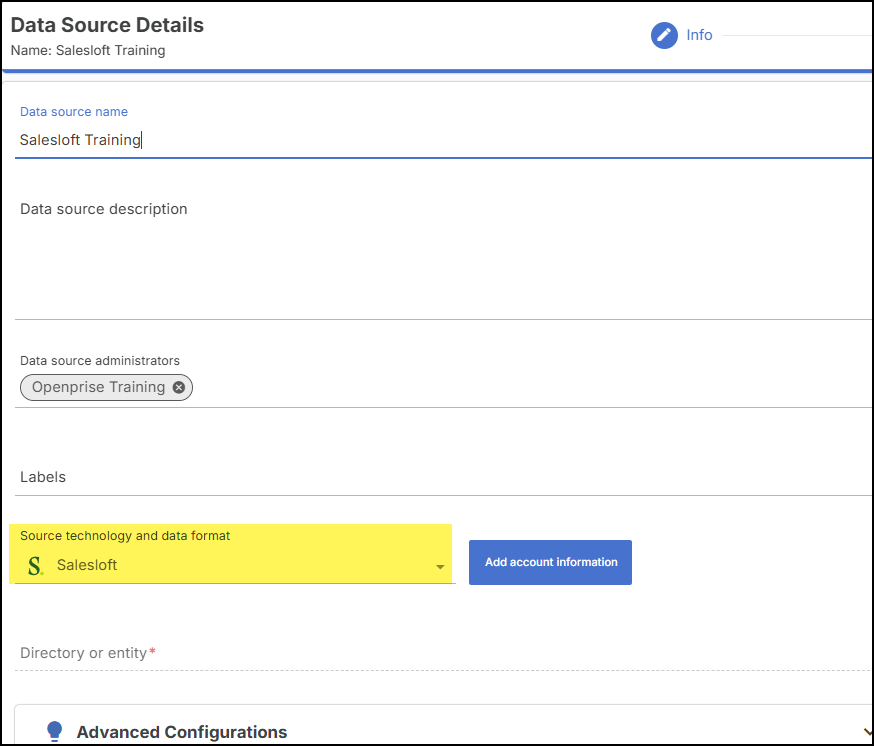This screenshot has width=874, height=746.
Task: Click the Data Source Details title
Action: (x=107, y=25)
